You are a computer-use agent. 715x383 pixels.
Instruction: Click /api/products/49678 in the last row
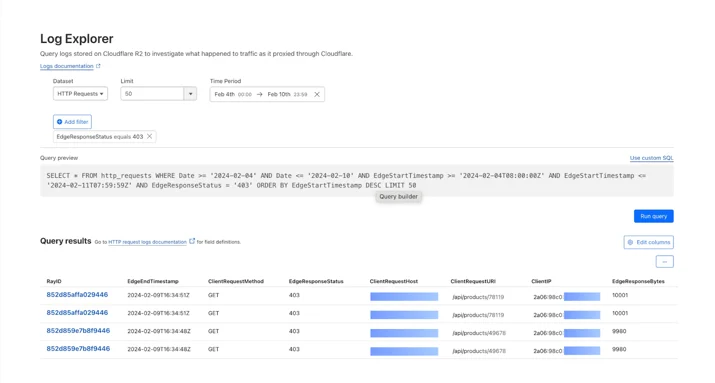tap(479, 351)
